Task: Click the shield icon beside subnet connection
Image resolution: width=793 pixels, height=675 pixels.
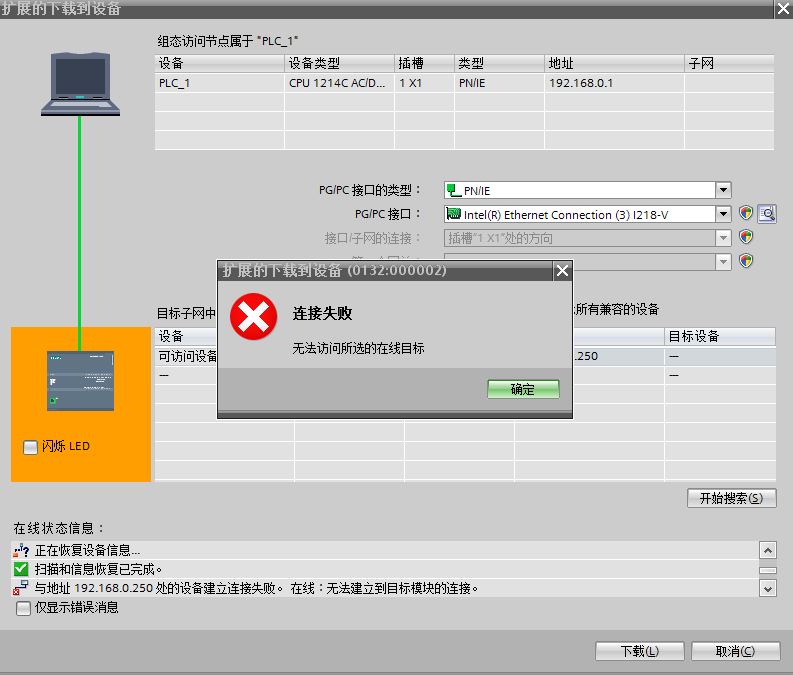Action: 746,237
